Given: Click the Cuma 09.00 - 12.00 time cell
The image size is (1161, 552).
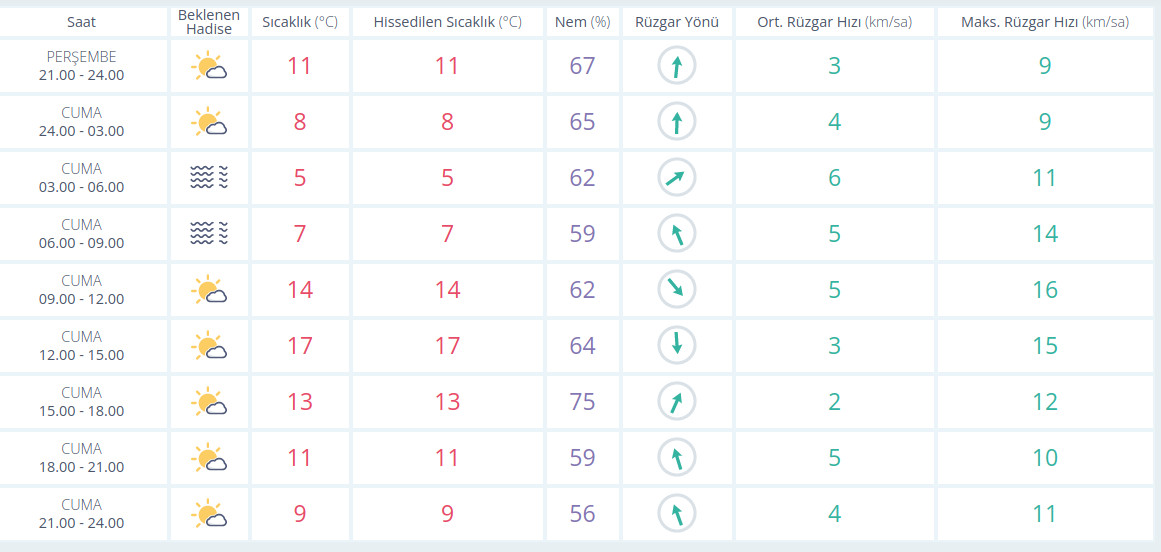Looking at the screenshot, I should click(82, 290).
